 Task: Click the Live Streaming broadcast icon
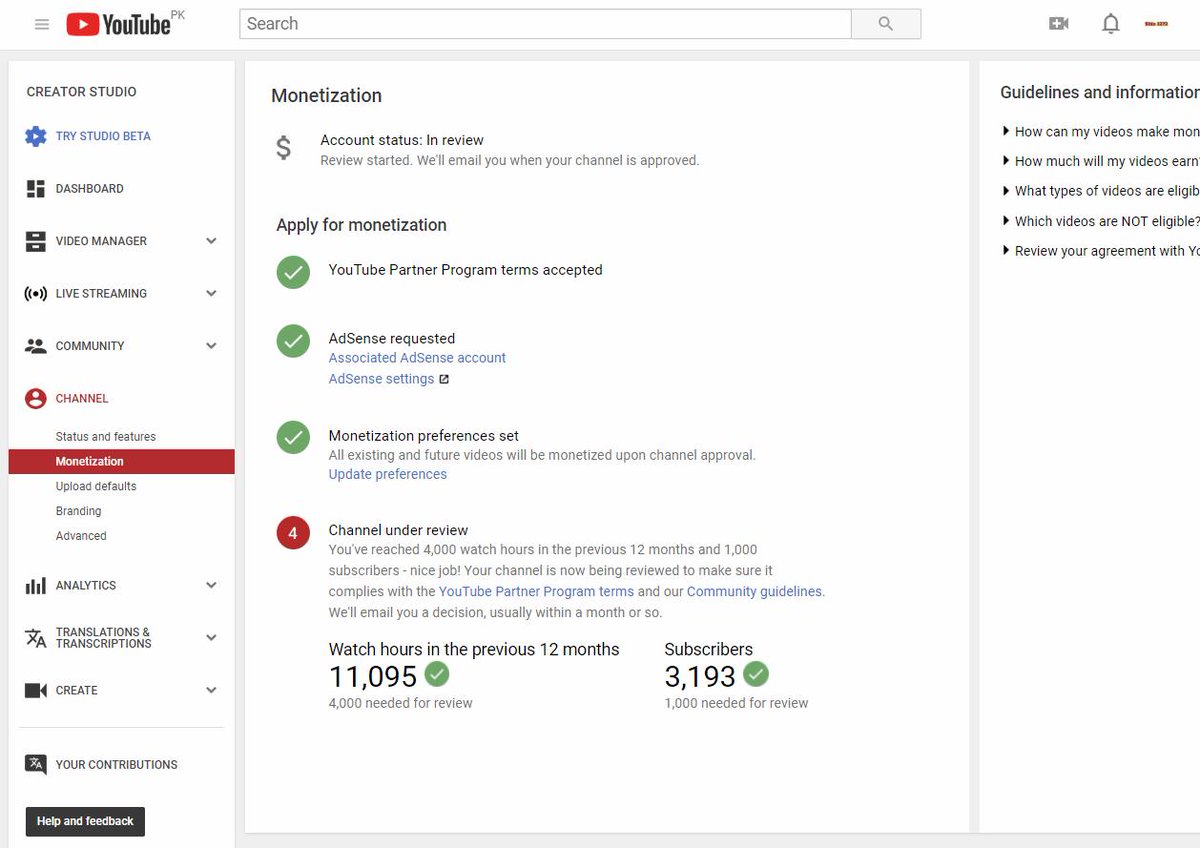click(x=36, y=294)
